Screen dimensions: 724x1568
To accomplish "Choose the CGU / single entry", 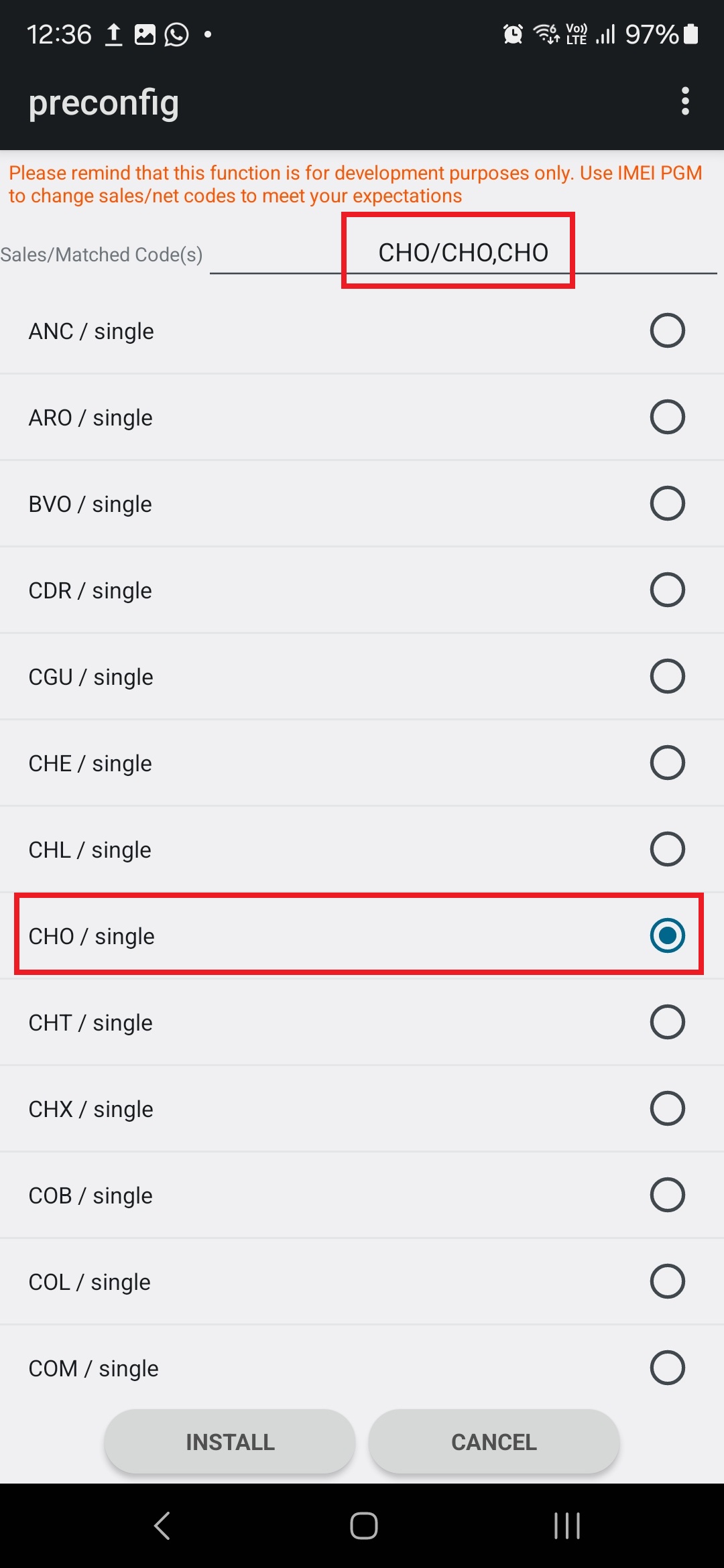I will pyautogui.click(x=362, y=676).
